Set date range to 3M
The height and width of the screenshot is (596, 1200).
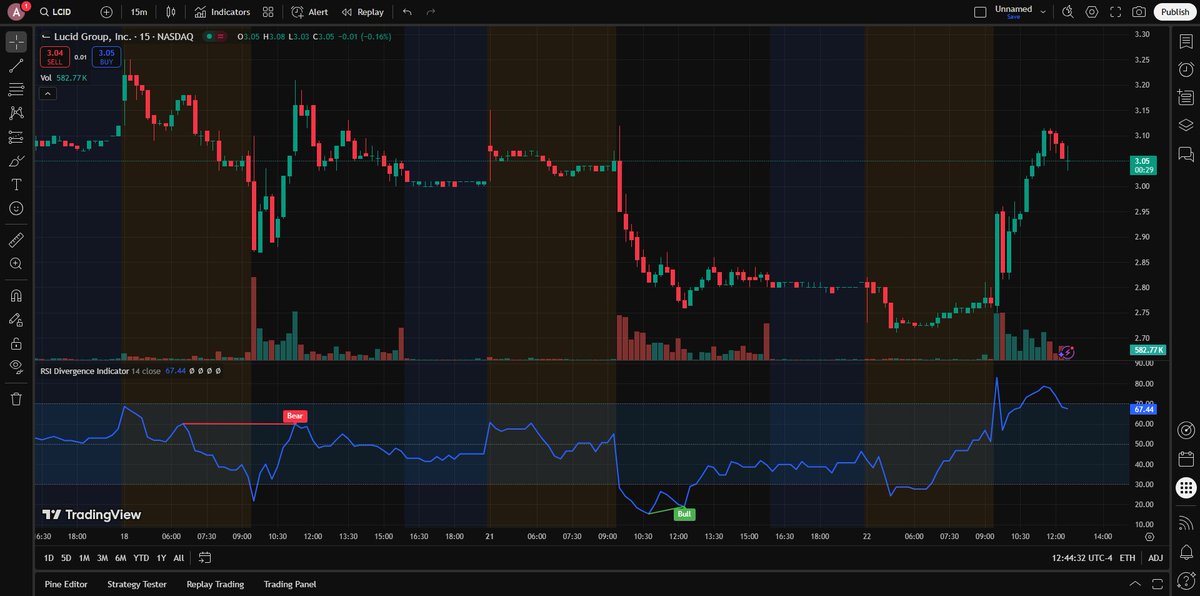(102, 557)
